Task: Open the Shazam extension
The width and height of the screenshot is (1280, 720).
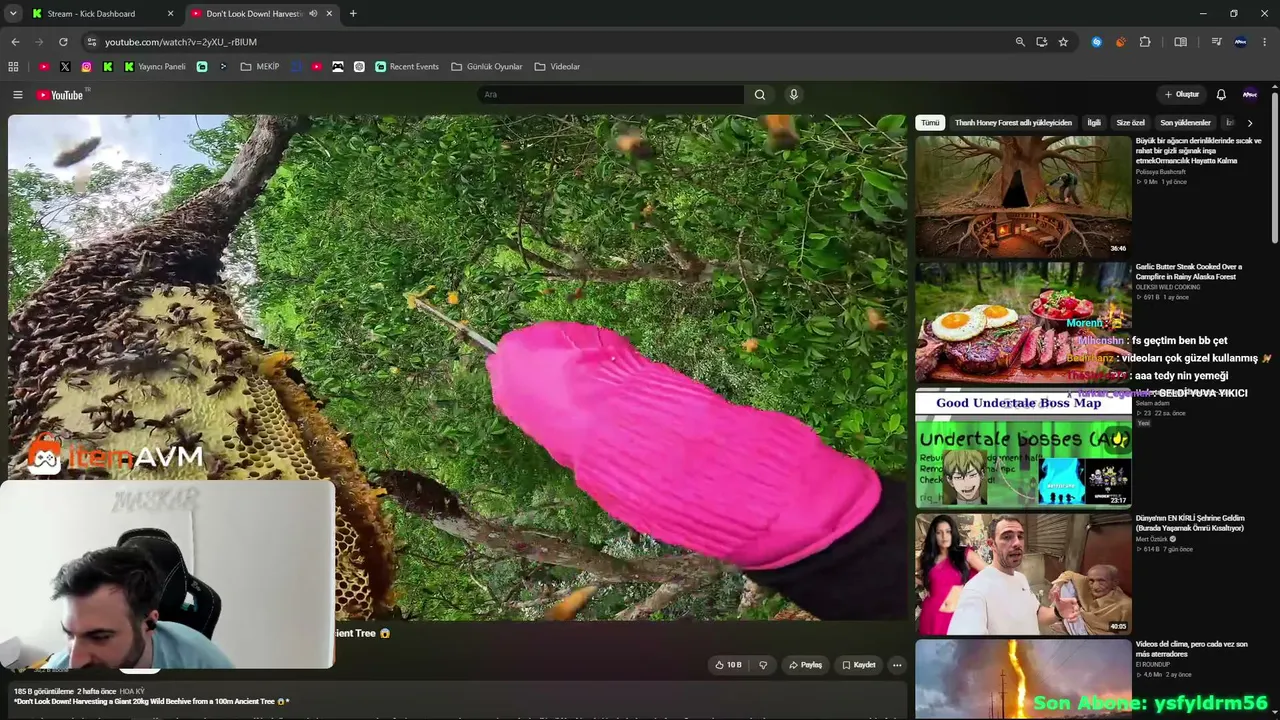Action: pyautogui.click(x=1097, y=42)
